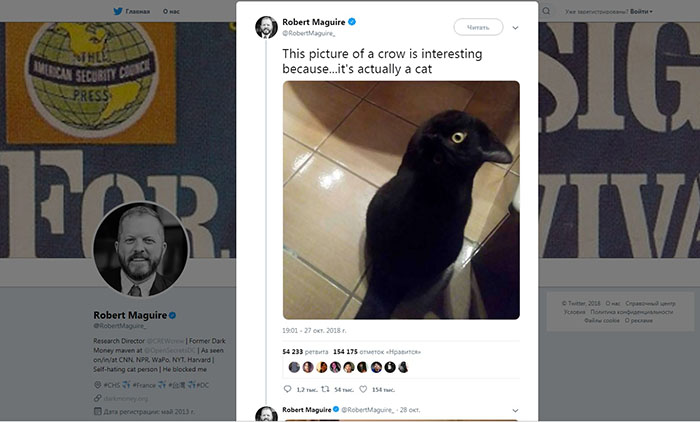Open Robert Maguire's avatar in tweet header
Screen dimensions: 700x422
point(266,27)
